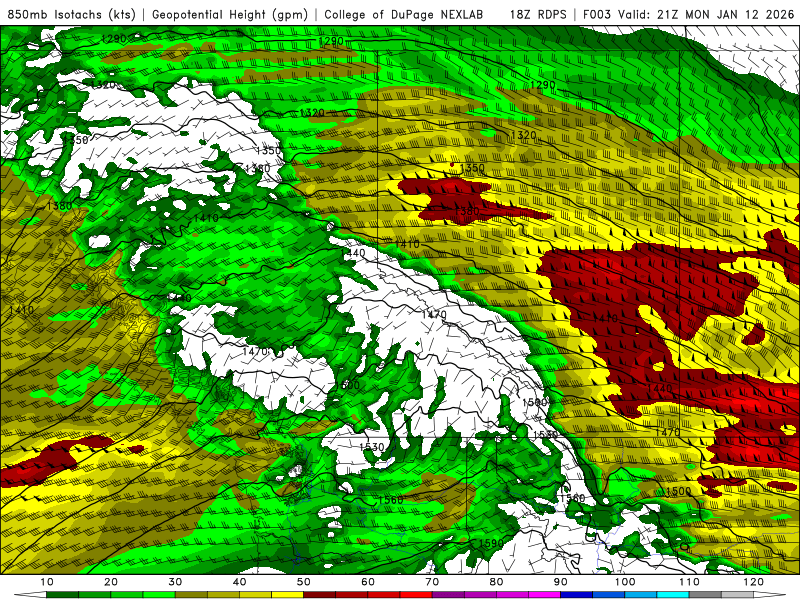Select the '18Z RDPS' model run text

(538, 14)
